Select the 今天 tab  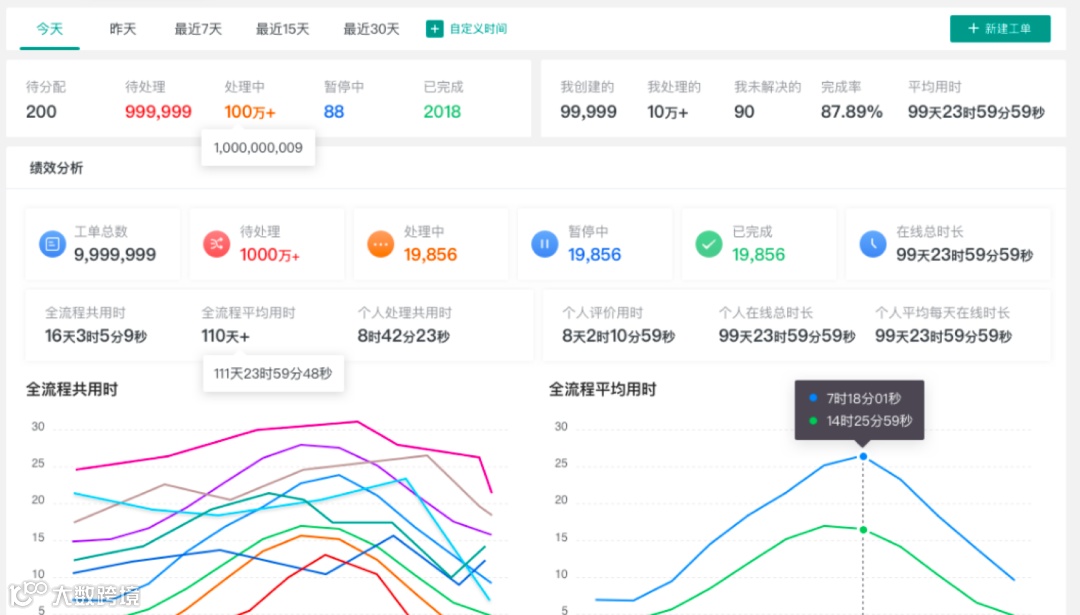(x=50, y=29)
